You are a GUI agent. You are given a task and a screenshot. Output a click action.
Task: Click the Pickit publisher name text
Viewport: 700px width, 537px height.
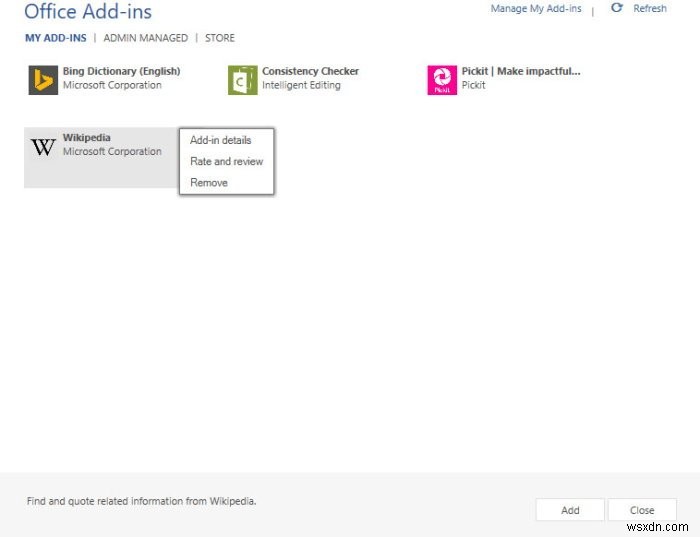[473, 85]
